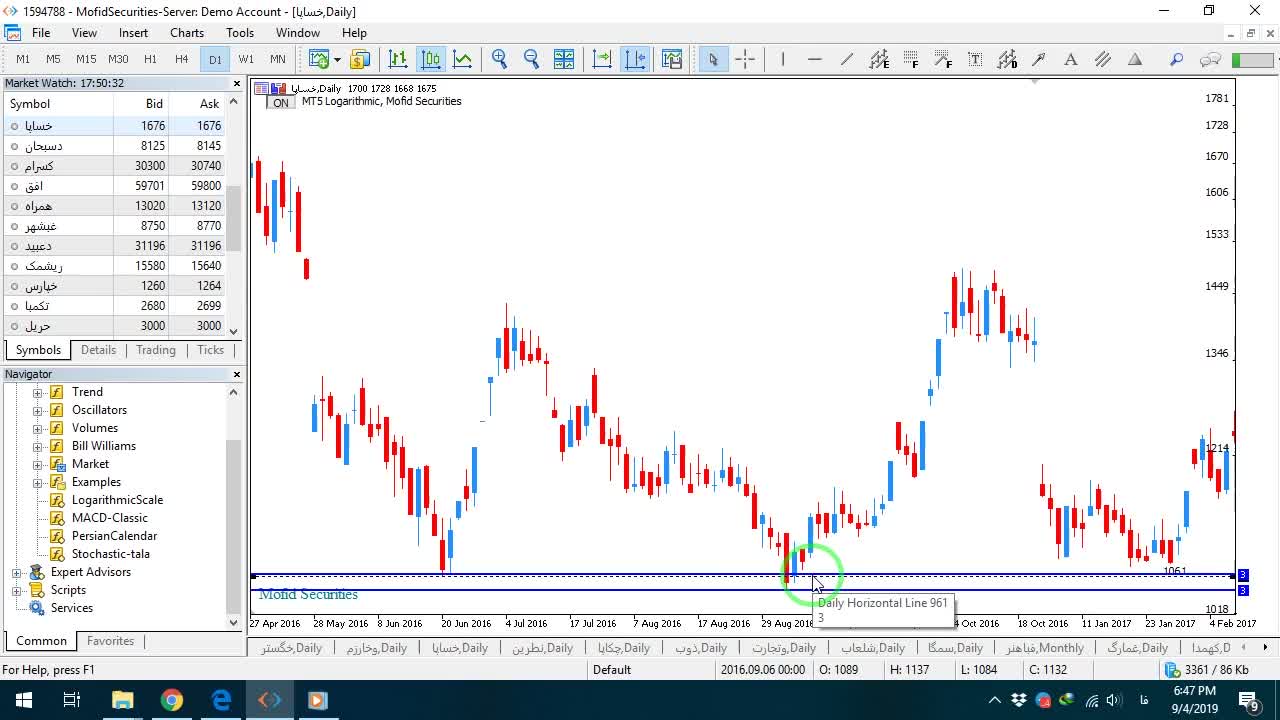Expand the Volumes folder

pos(38,428)
